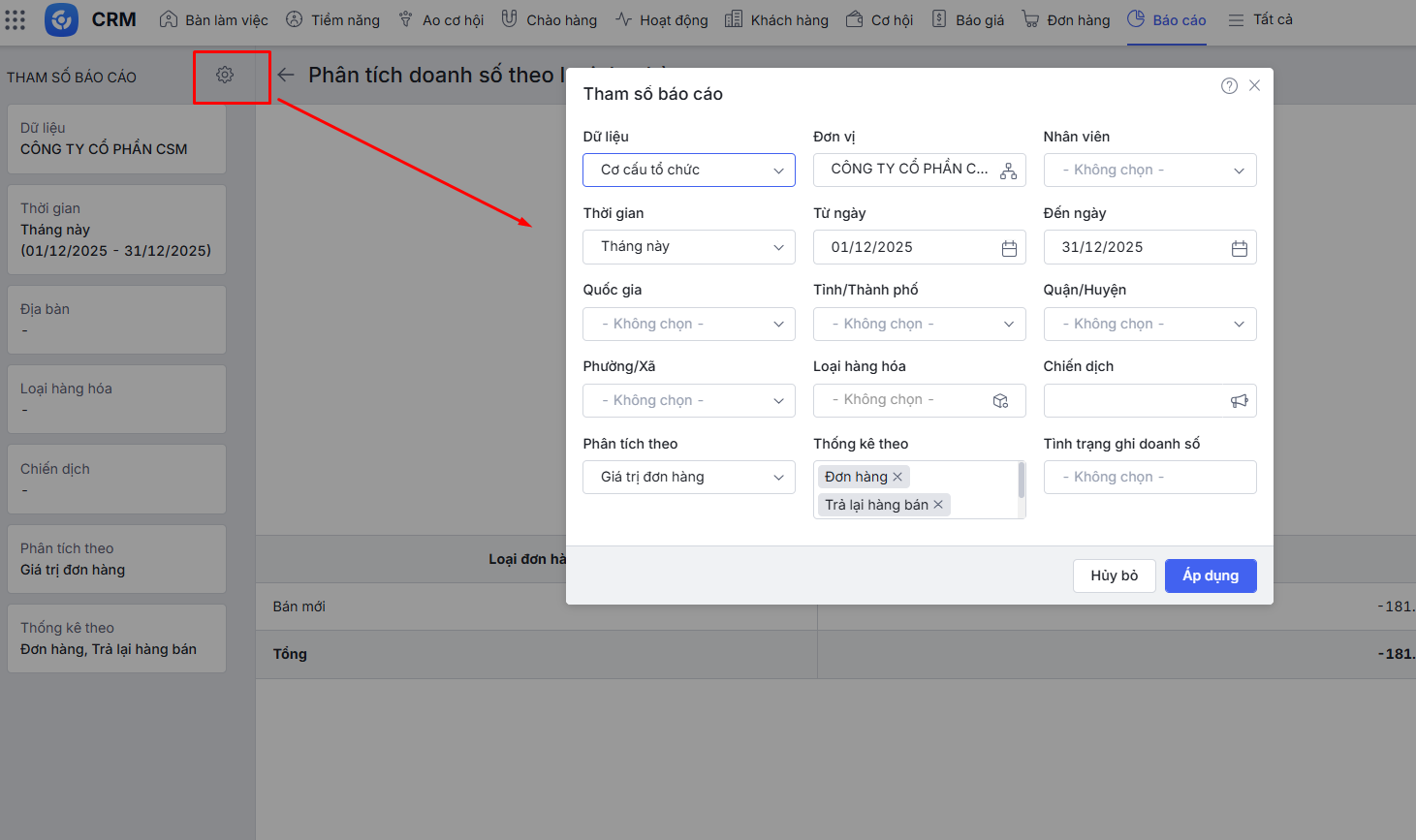Go back with the left arrow icon
Image resolution: width=1416 pixels, height=840 pixels.
286,75
